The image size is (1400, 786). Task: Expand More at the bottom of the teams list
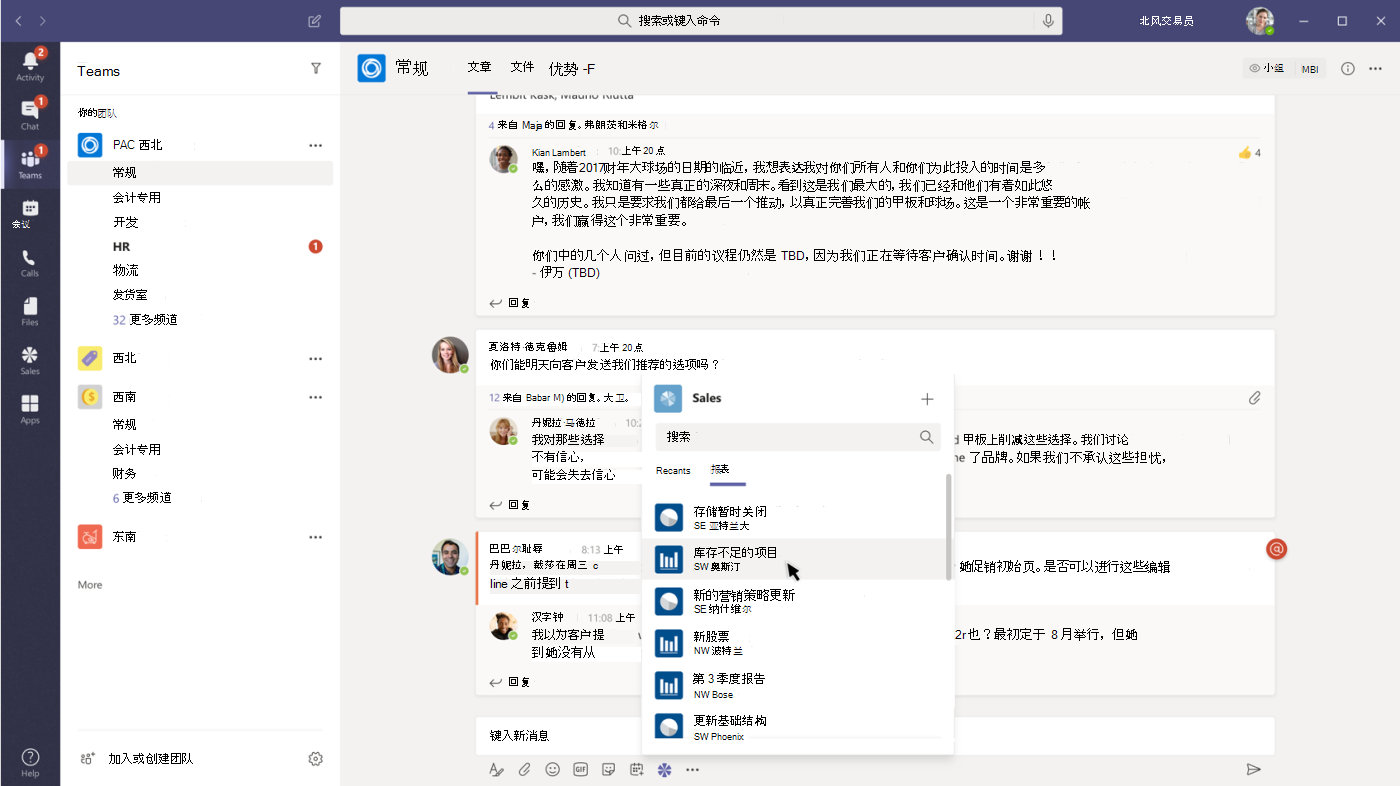[90, 585]
